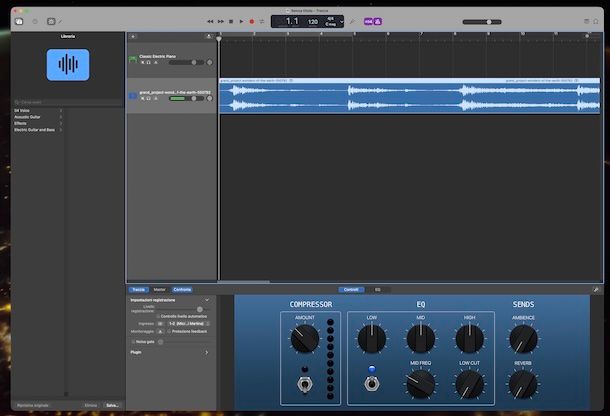Open the Library button in the toolbar

click(19, 22)
